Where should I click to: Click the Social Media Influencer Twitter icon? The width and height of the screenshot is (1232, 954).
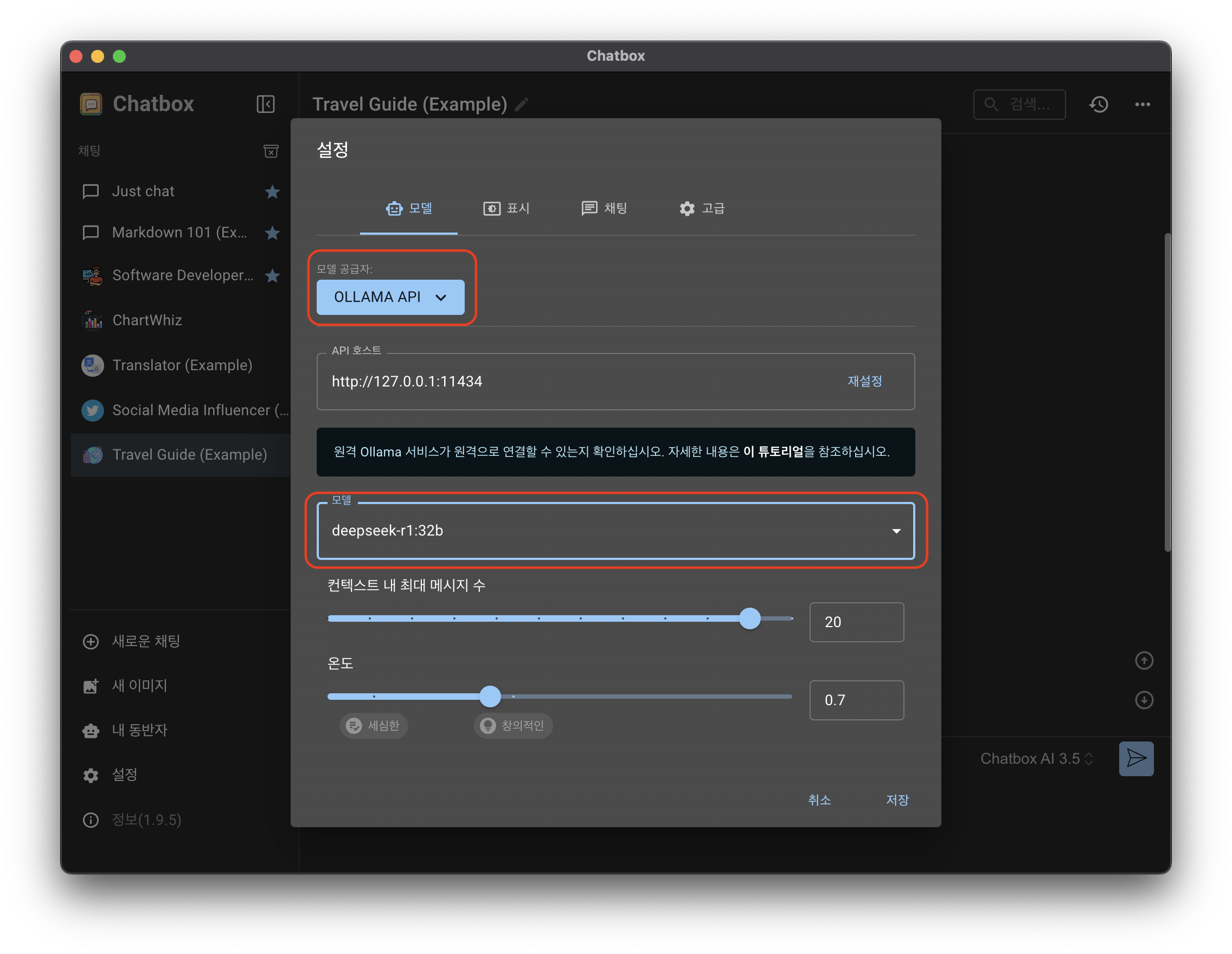tap(93, 410)
